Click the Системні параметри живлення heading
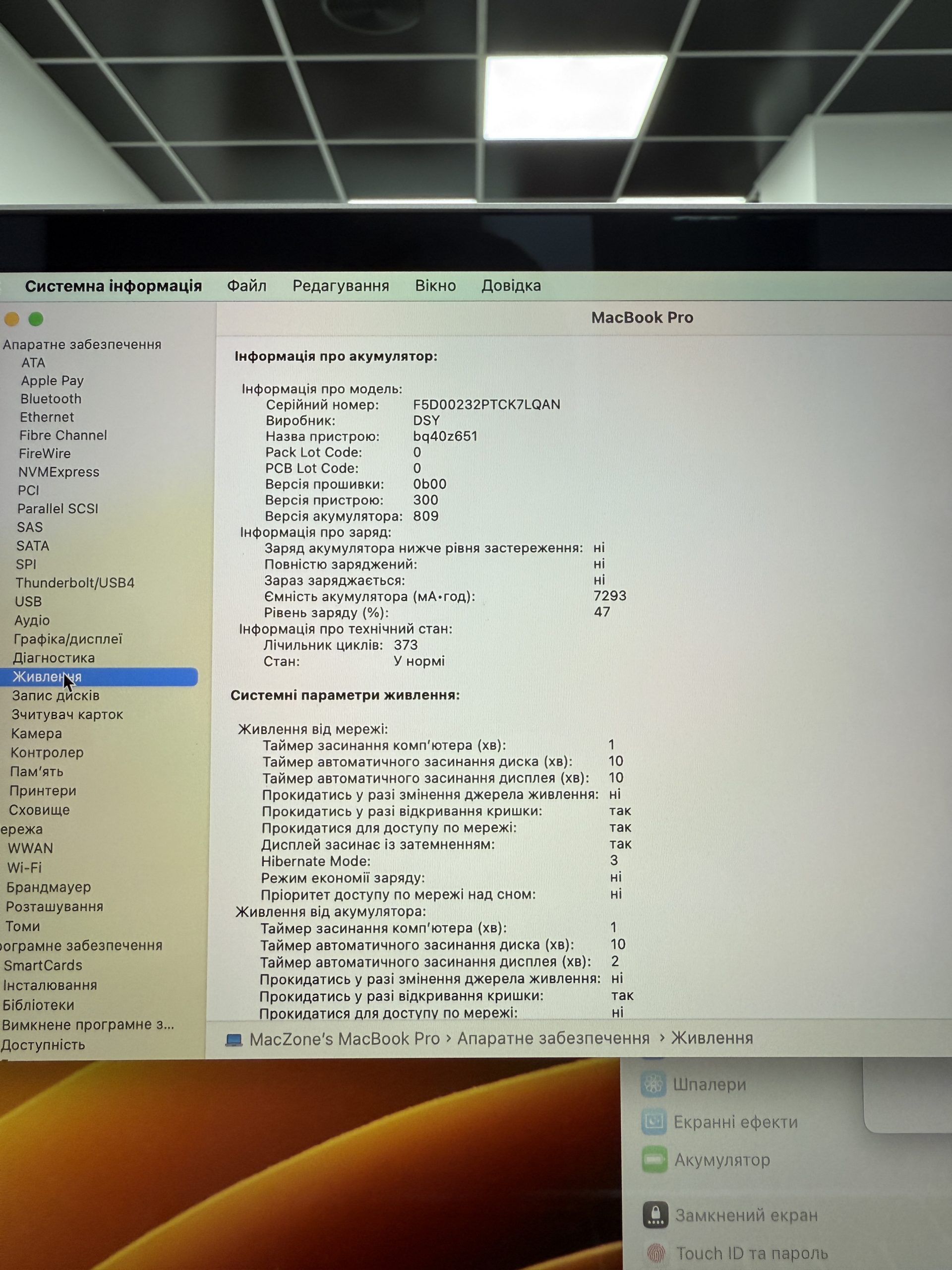This screenshot has height=1270, width=952. (x=345, y=696)
